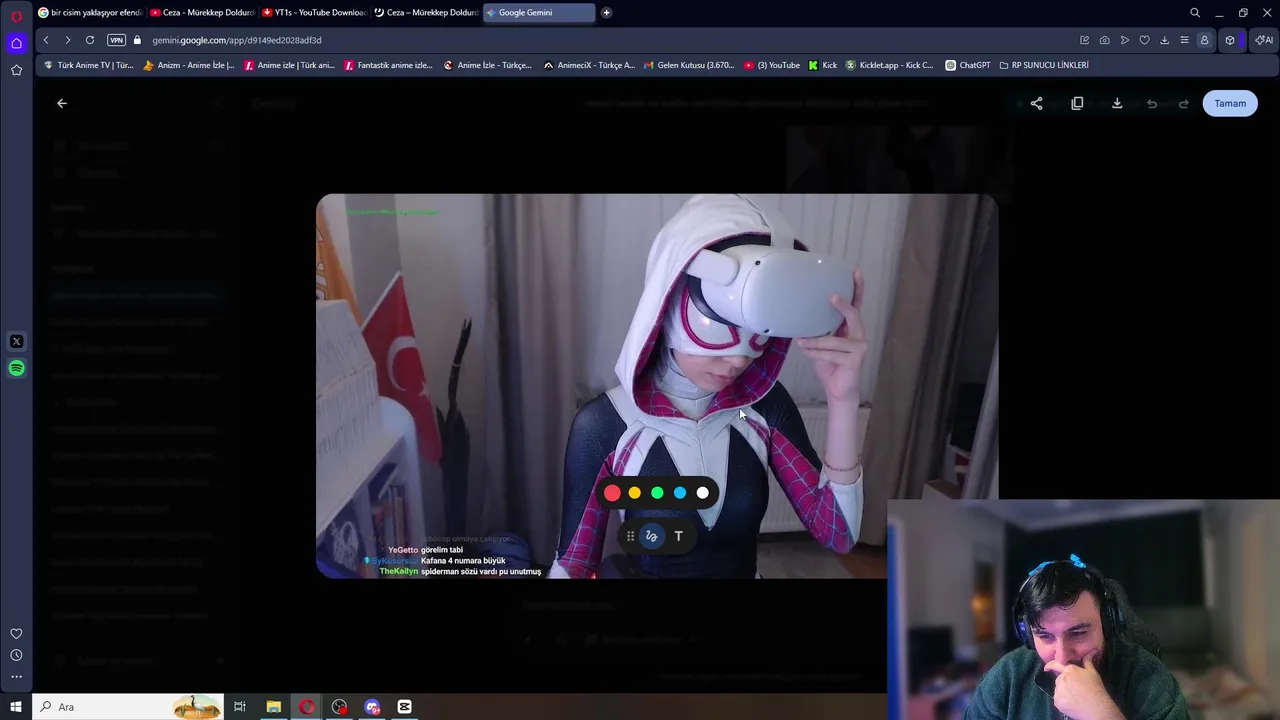The width and height of the screenshot is (1280, 720).
Task: Open the sidebar history clock icon
Action: tap(16, 655)
